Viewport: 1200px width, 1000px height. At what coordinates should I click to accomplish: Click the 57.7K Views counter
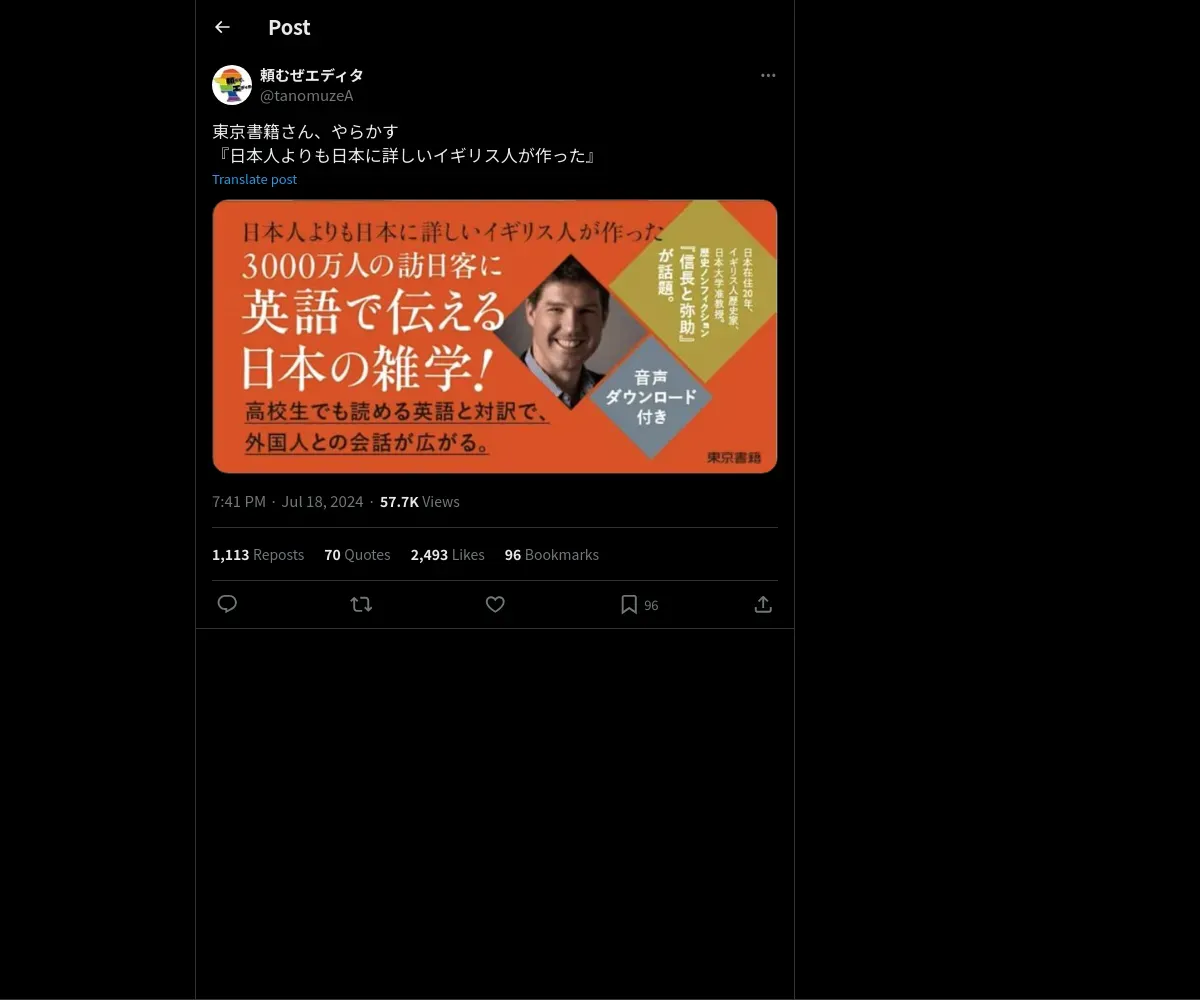(x=420, y=501)
